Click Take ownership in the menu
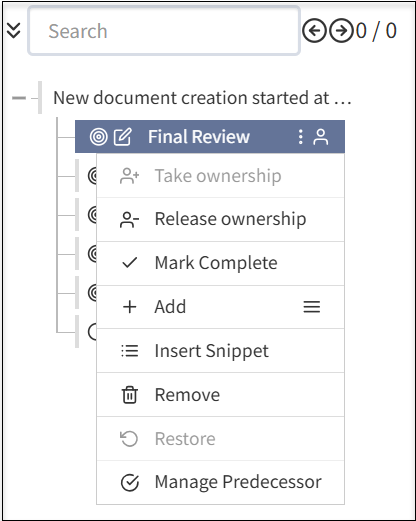This screenshot has height=521, width=416. pos(220,176)
